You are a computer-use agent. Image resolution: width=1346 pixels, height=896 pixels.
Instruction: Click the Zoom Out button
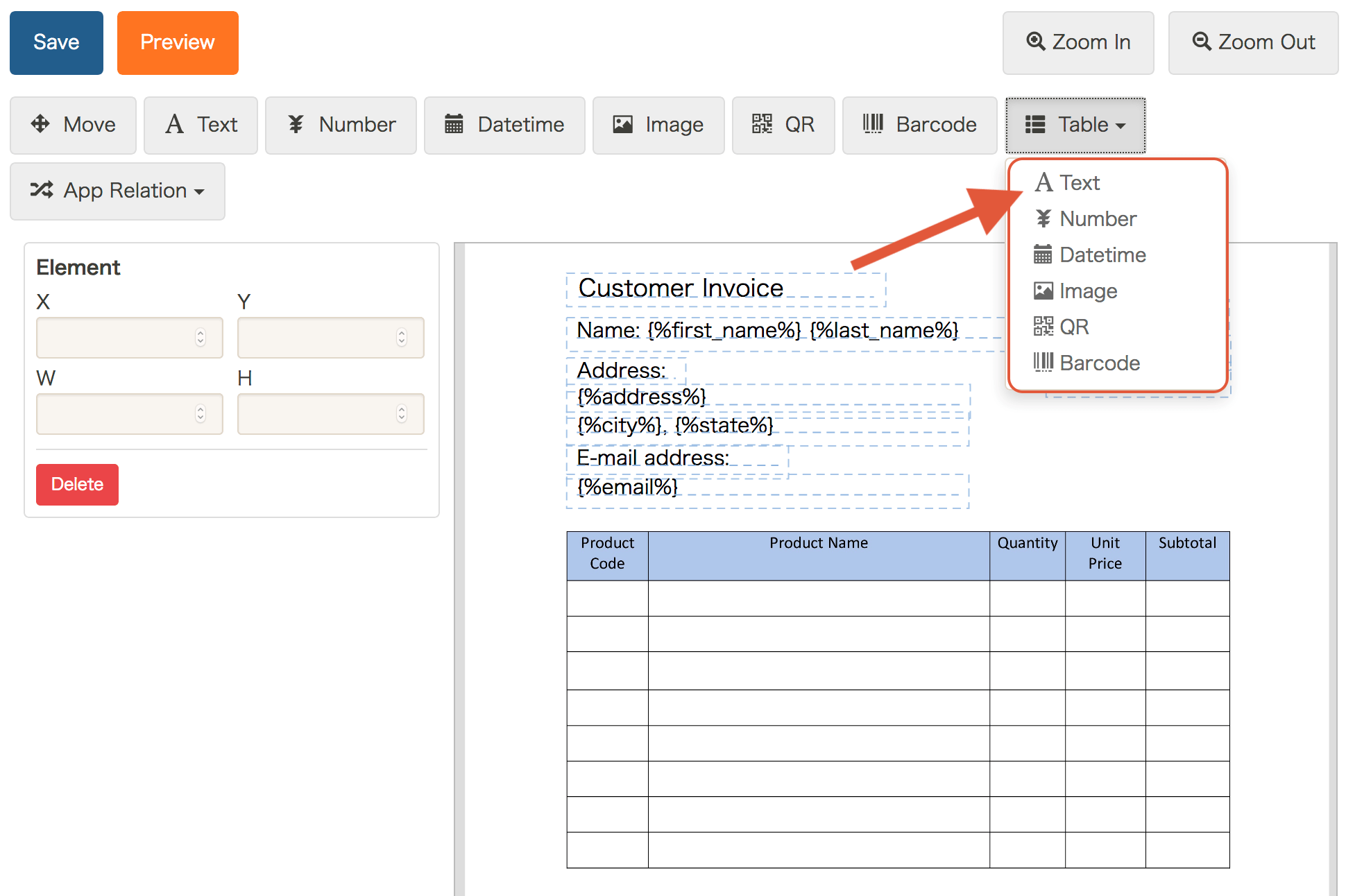tap(1253, 42)
